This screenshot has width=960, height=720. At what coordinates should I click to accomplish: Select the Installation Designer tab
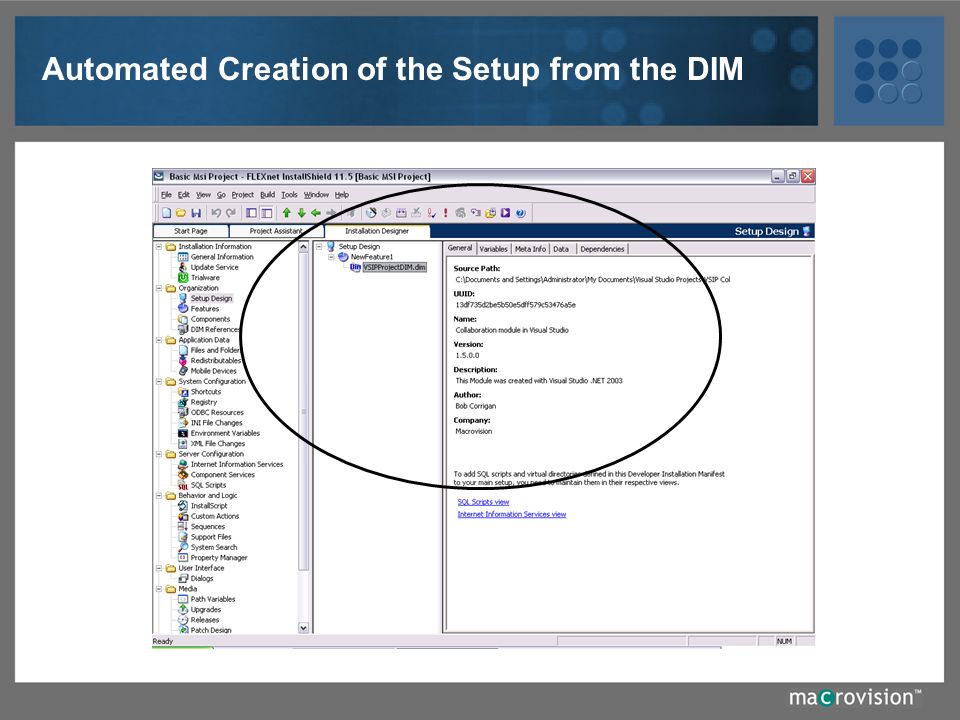click(x=377, y=231)
